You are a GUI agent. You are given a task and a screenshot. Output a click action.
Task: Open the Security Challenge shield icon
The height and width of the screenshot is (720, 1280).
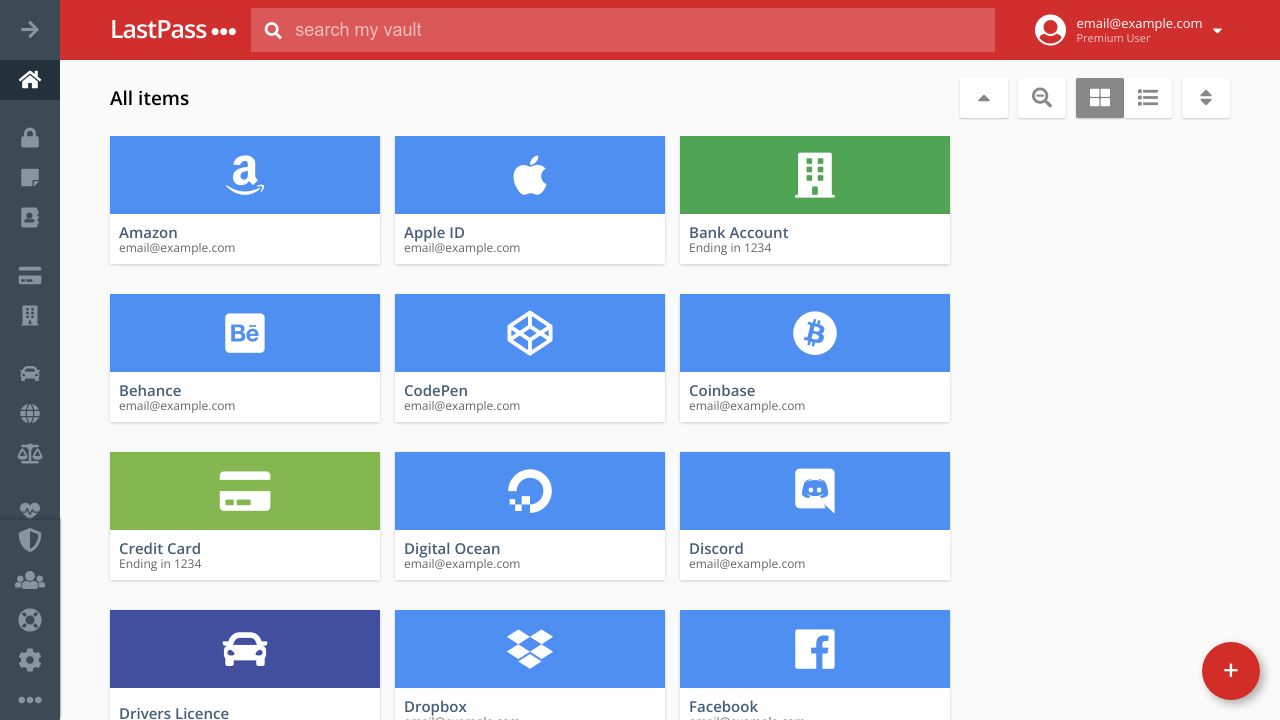click(x=30, y=541)
